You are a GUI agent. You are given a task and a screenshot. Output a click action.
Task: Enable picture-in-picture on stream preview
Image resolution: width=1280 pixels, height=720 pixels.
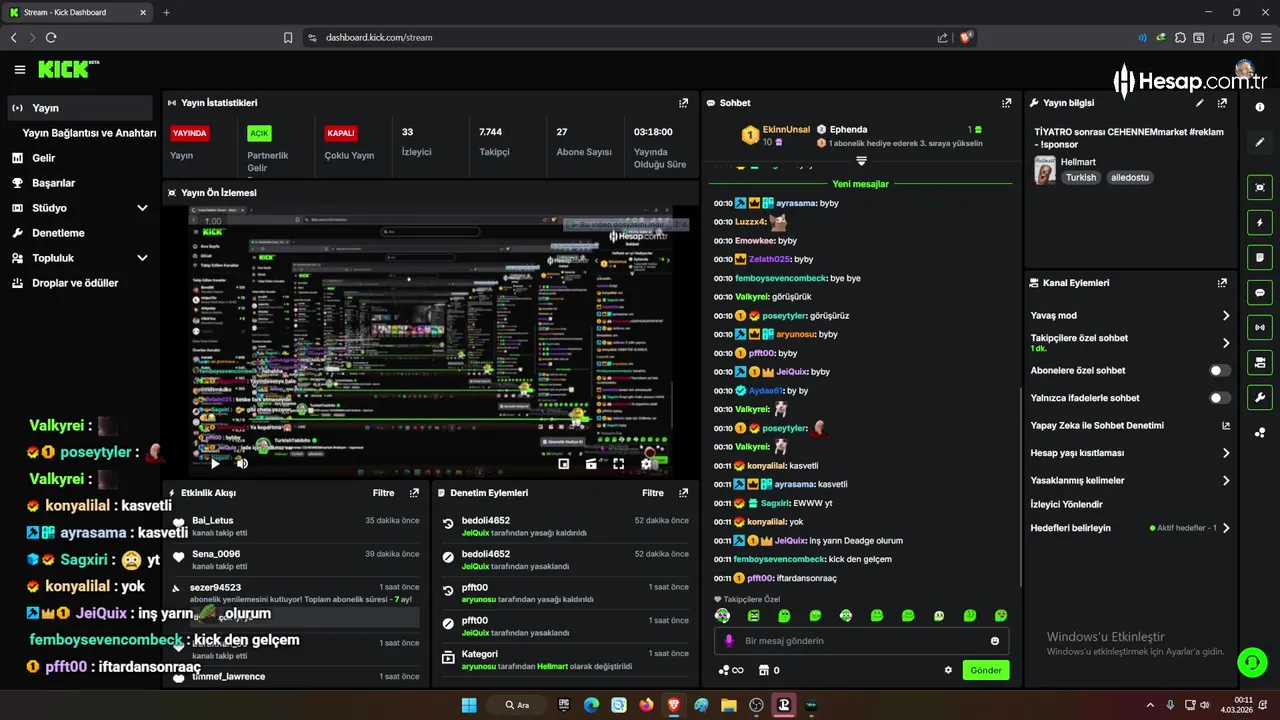pos(564,463)
